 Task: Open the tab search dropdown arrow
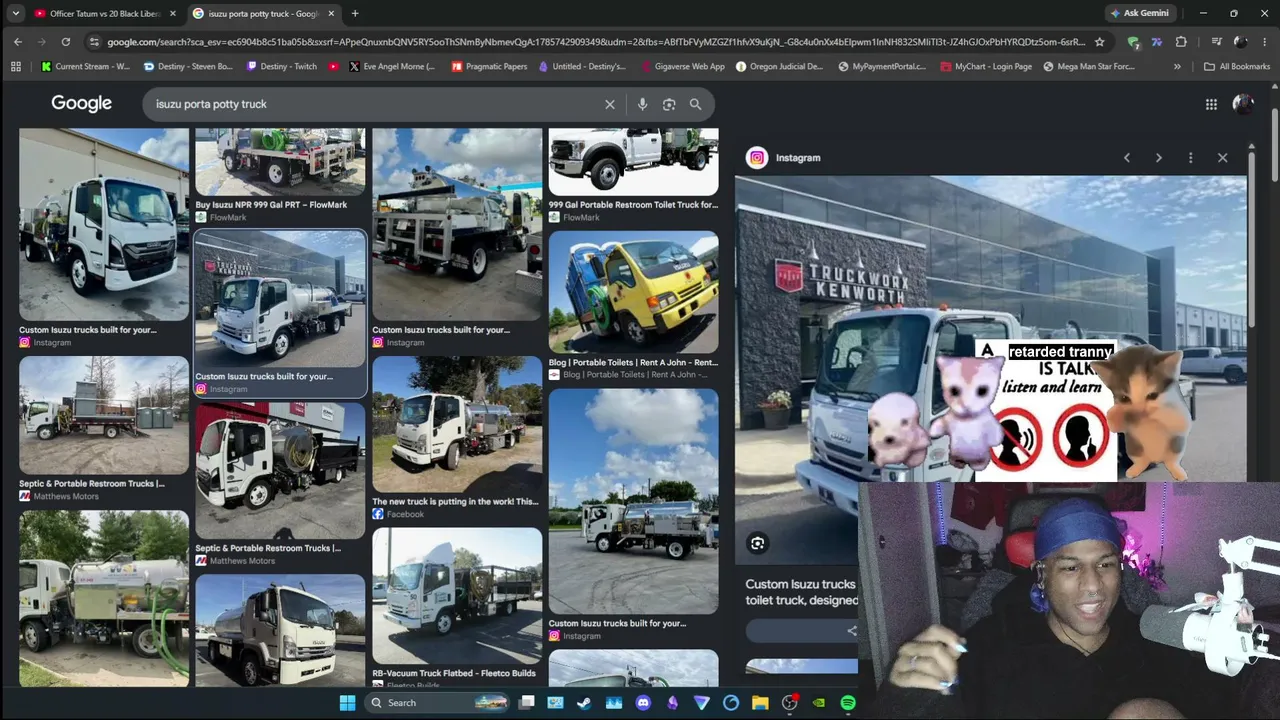click(16, 13)
